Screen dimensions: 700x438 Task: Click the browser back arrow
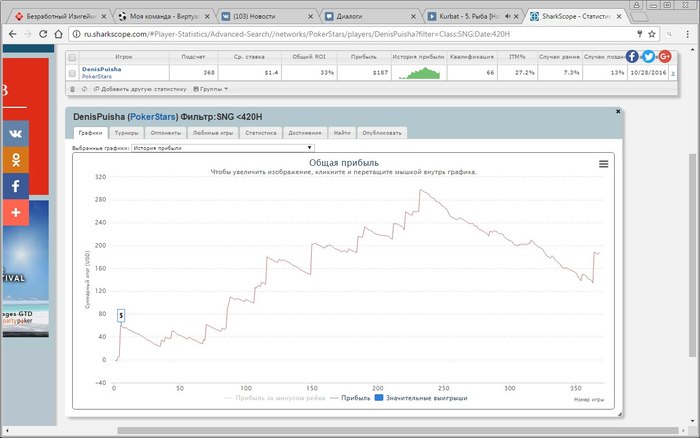tap(12, 34)
